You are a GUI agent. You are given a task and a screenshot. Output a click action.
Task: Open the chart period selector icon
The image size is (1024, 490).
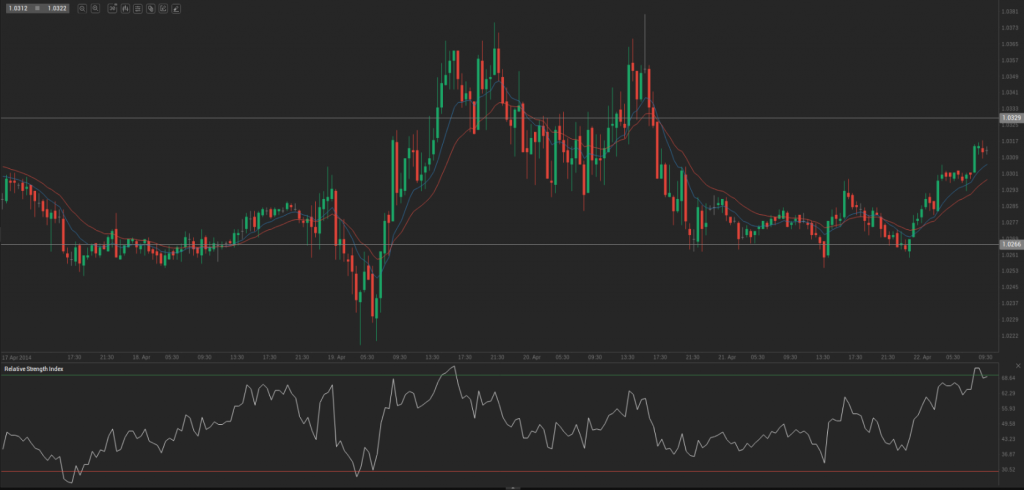coord(112,8)
